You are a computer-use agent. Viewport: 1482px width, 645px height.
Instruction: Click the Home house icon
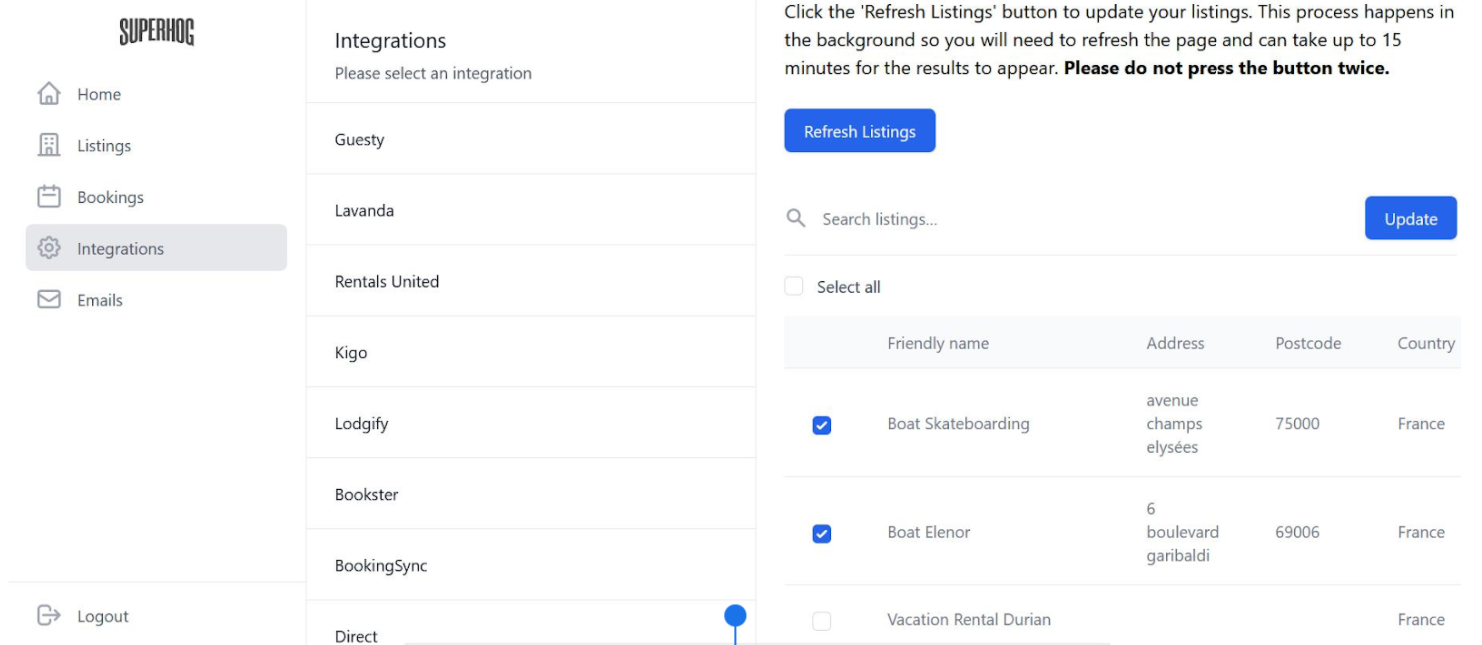[x=48, y=94]
